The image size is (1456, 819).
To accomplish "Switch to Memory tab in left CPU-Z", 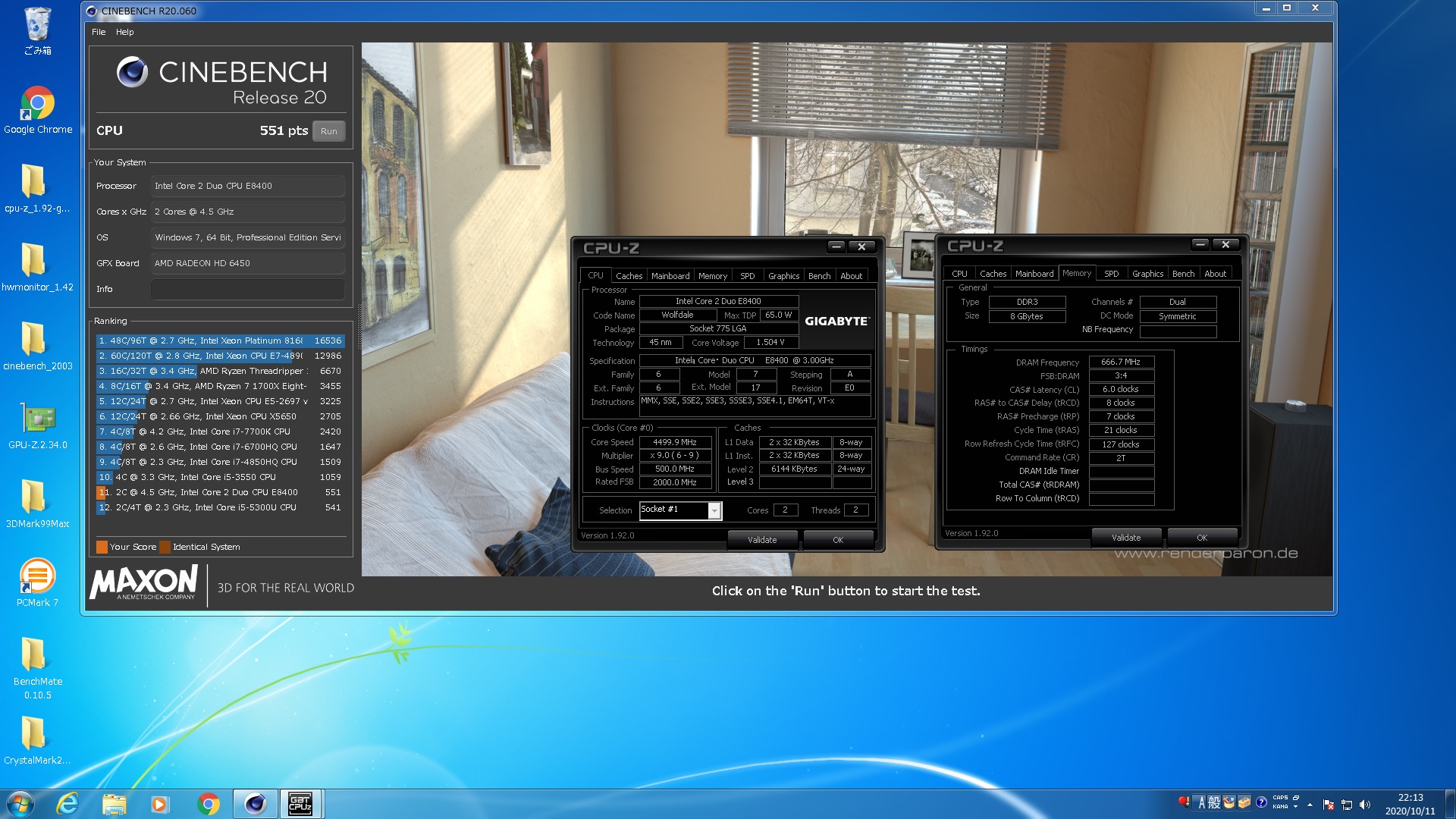I will coord(713,276).
